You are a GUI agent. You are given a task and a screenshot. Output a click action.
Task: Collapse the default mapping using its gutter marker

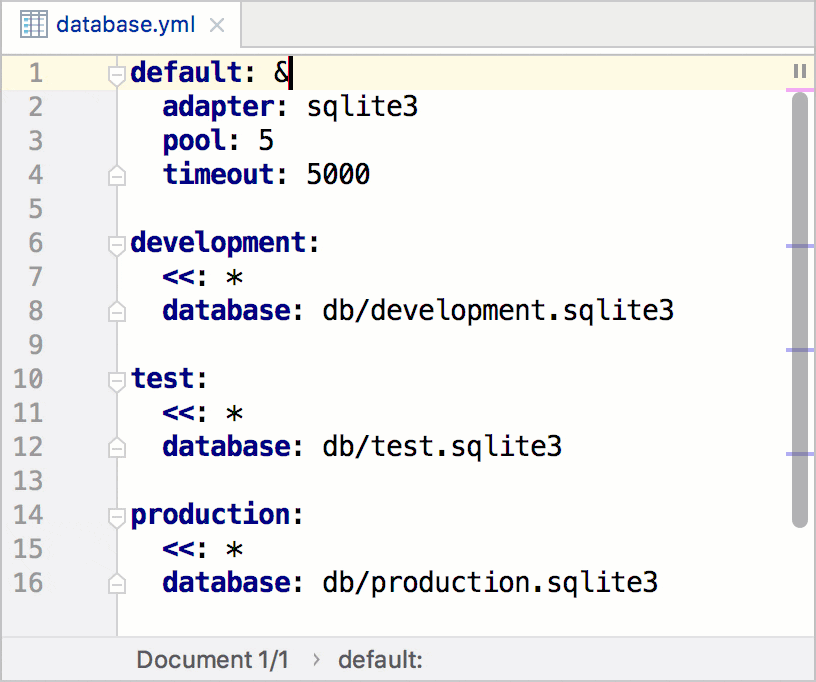tap(116, 72)
